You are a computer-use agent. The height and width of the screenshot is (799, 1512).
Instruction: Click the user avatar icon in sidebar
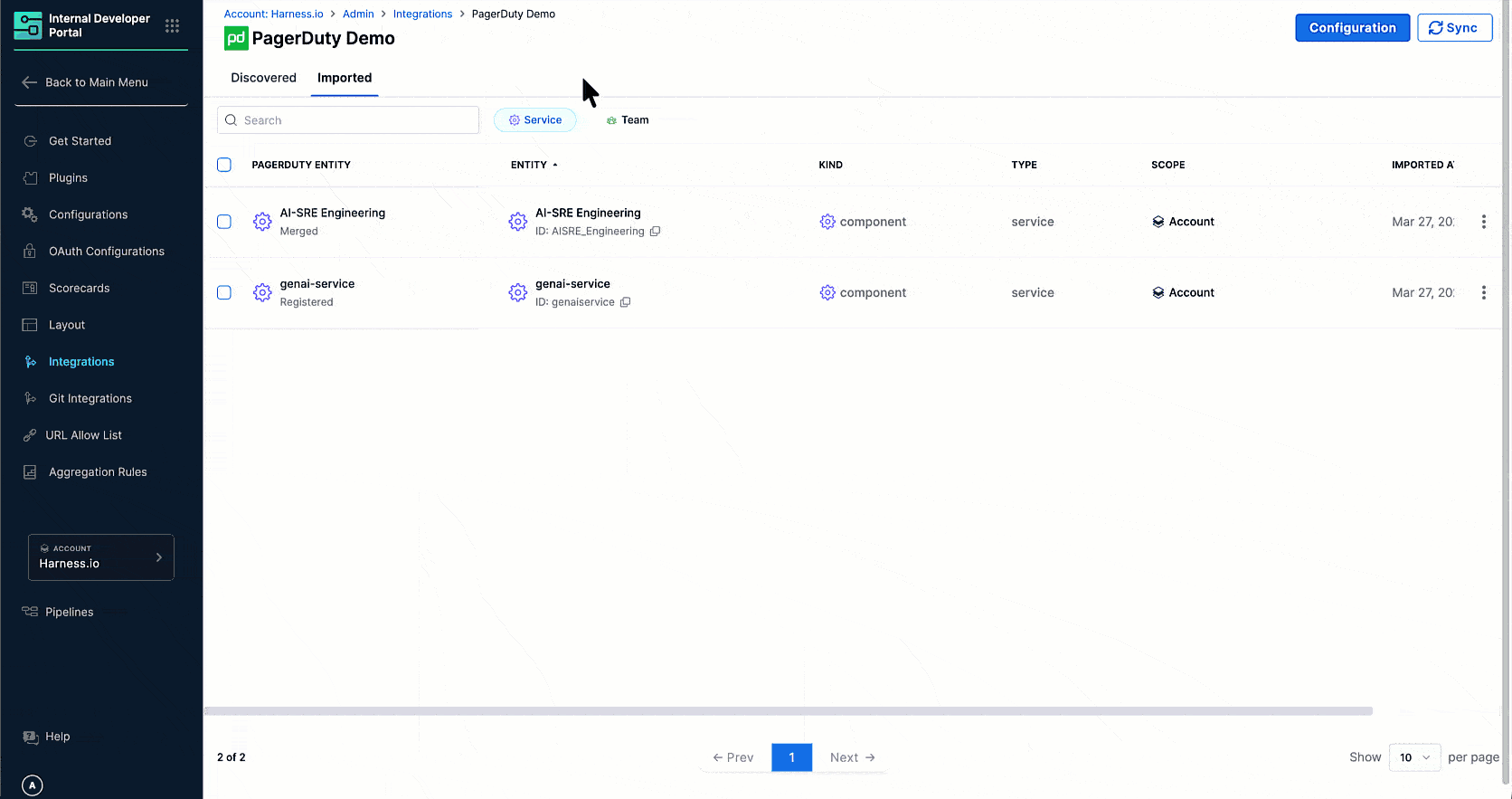(32, 785)
